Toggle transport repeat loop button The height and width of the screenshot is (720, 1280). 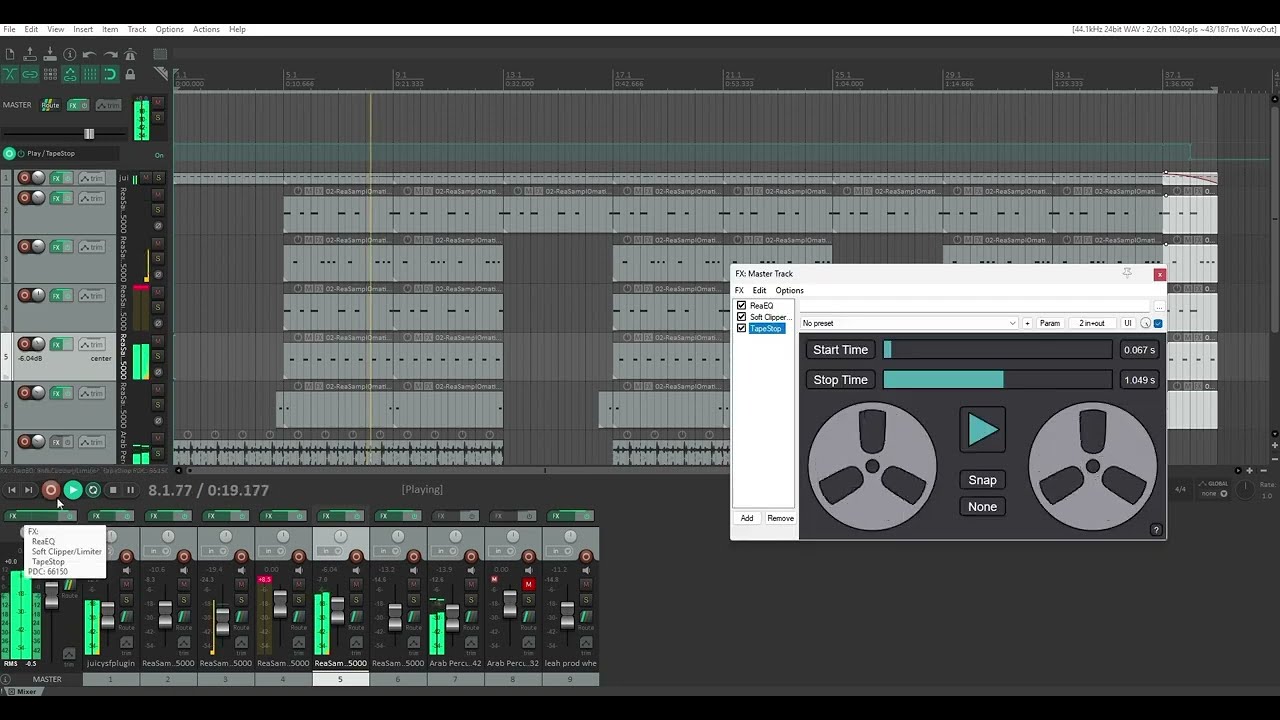(93, 490)
